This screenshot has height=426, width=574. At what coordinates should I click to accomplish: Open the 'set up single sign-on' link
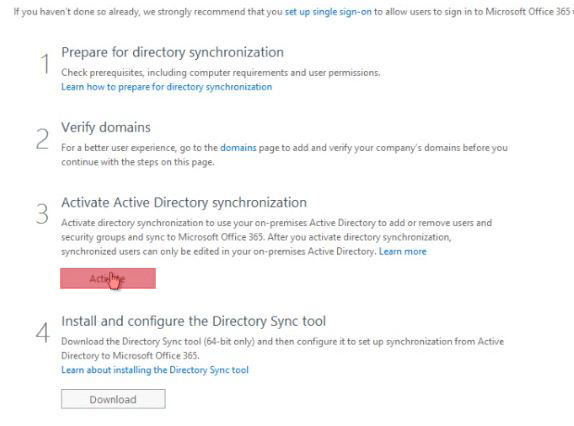(328, 12)
